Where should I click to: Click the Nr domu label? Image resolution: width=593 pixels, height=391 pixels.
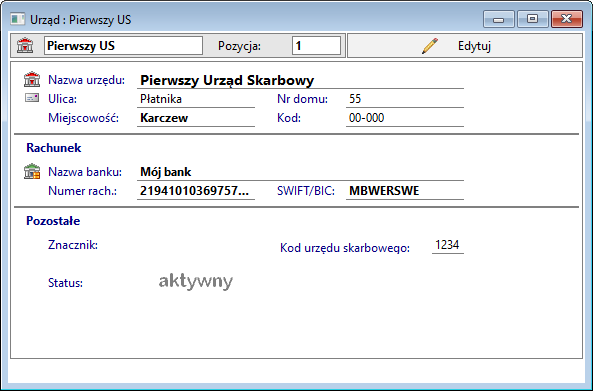pos(302,99)
